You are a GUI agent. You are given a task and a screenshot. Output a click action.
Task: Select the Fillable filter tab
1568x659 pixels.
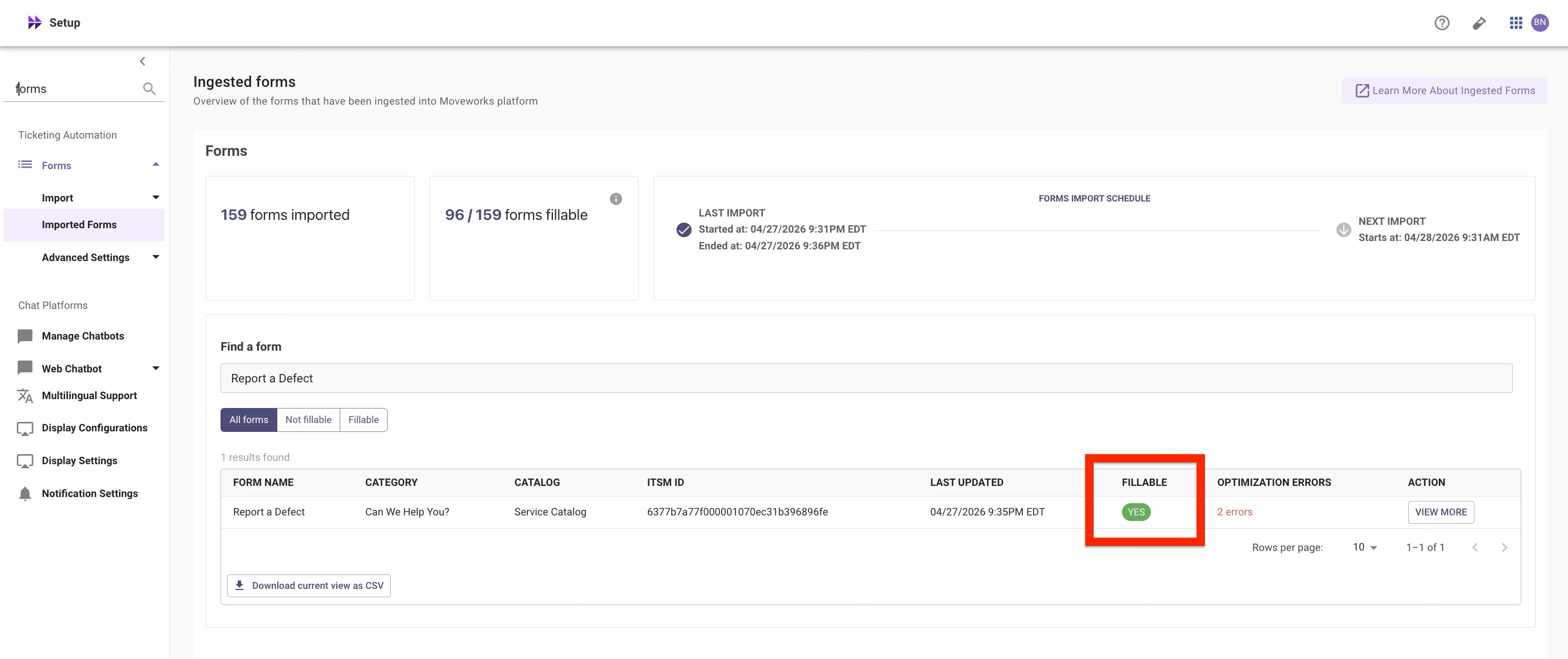pyautogui.click(x=364, y=420)
